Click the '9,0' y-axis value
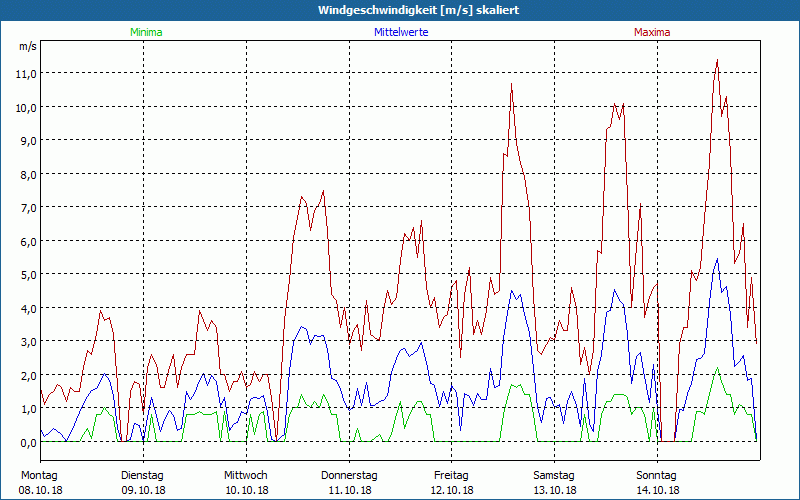The height and width of the screenshot is (500, 800). (x=30, y=141)
